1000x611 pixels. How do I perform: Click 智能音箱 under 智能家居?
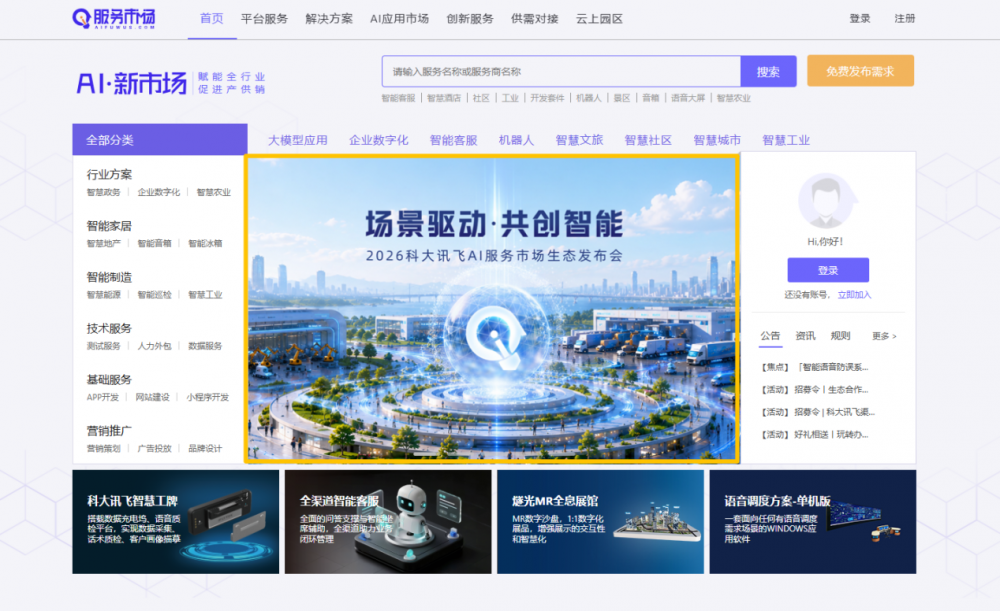[154, 243]
